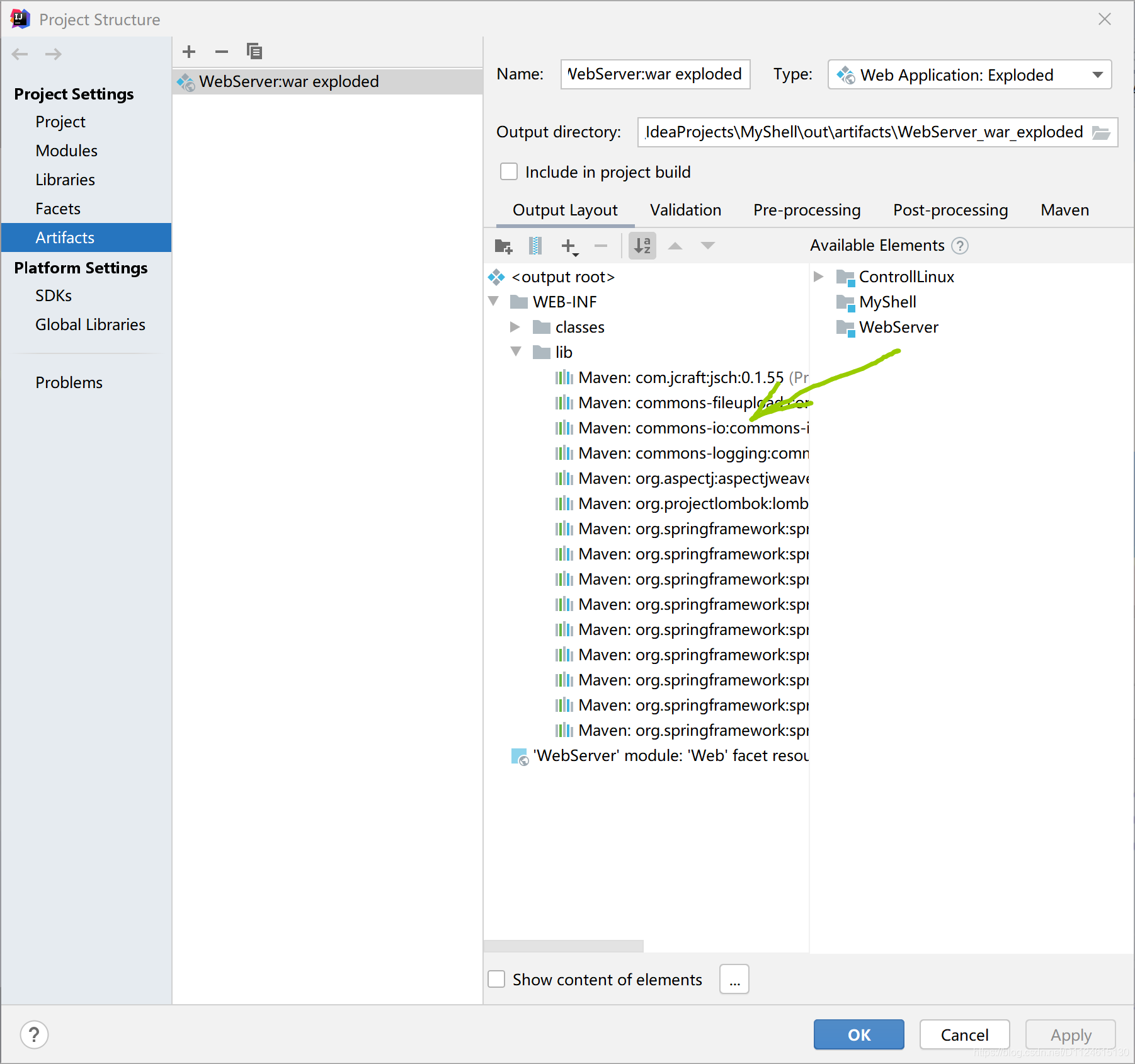
Task: Click the forward navigation arrow
Action: pos(54,54)
